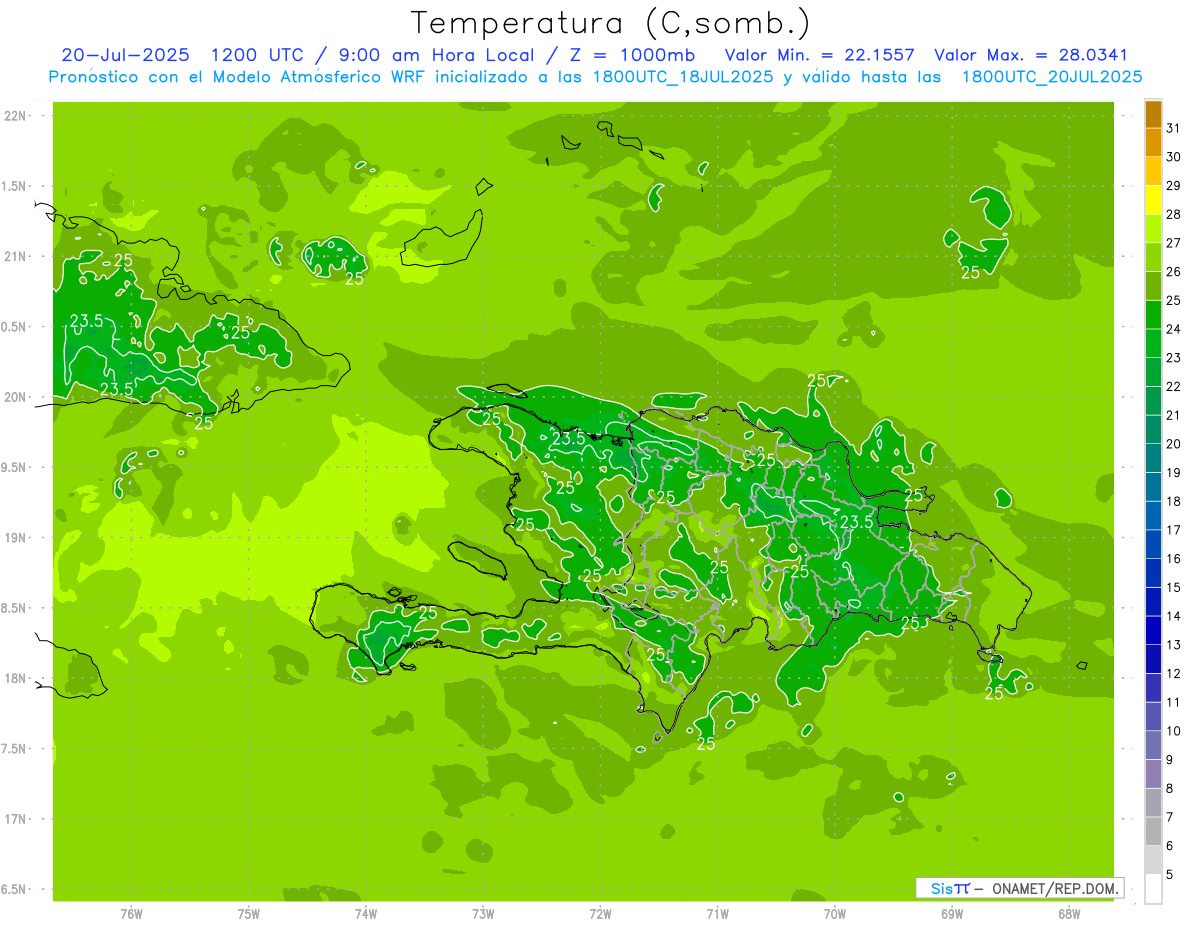Click the "71W" longitude axis label

click(717, 914)
